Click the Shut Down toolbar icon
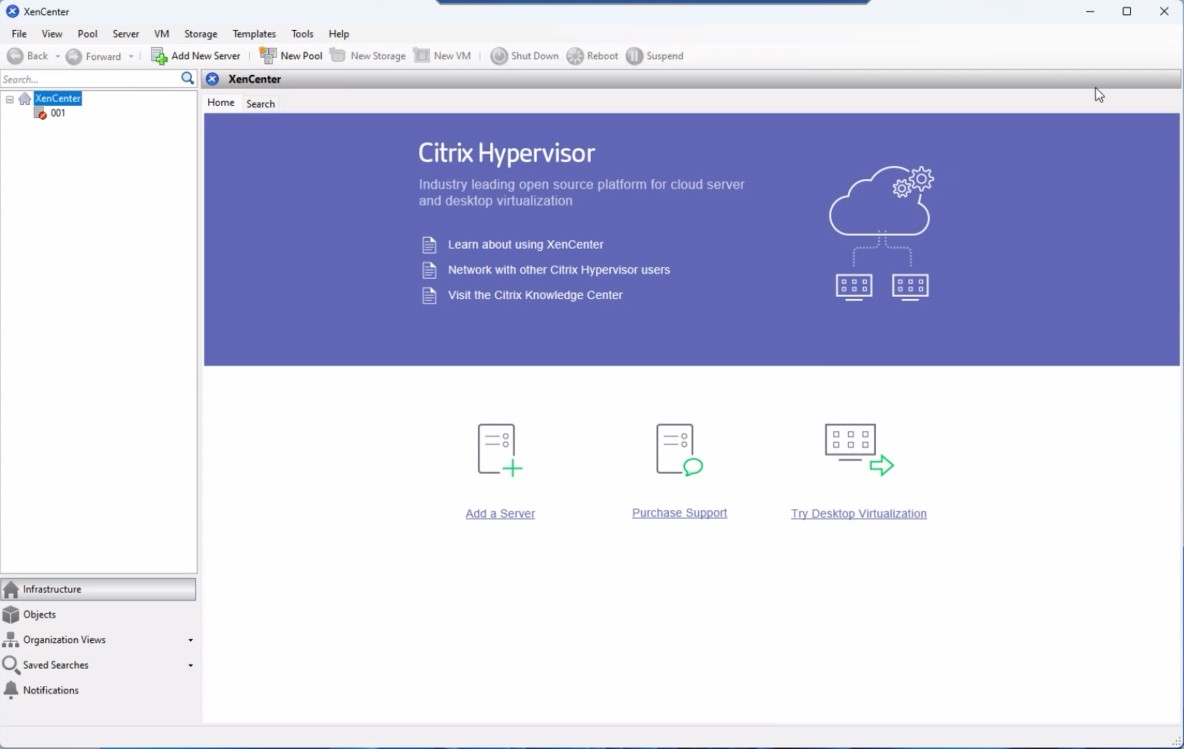 499,55
